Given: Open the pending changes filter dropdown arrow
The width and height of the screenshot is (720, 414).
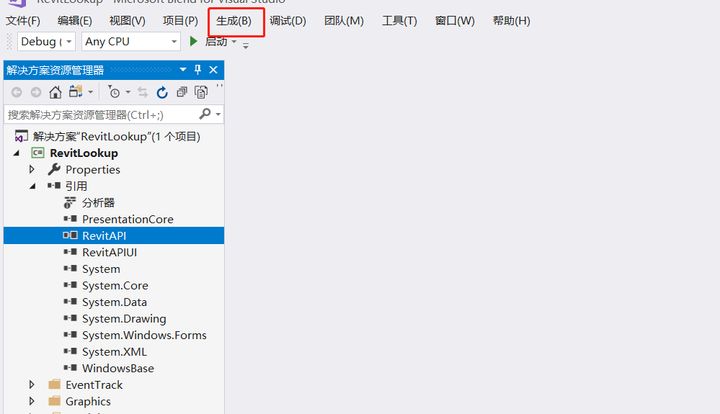Looking at the screenshot, I should 128,92.
